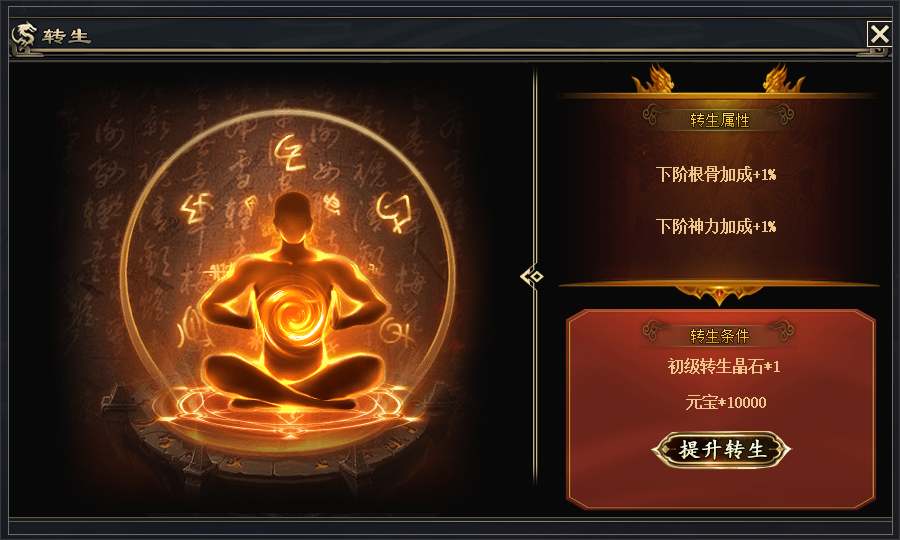The image size is (900, 540).
Task: Click the left golden flame dragon ornament
Action: 653,79
